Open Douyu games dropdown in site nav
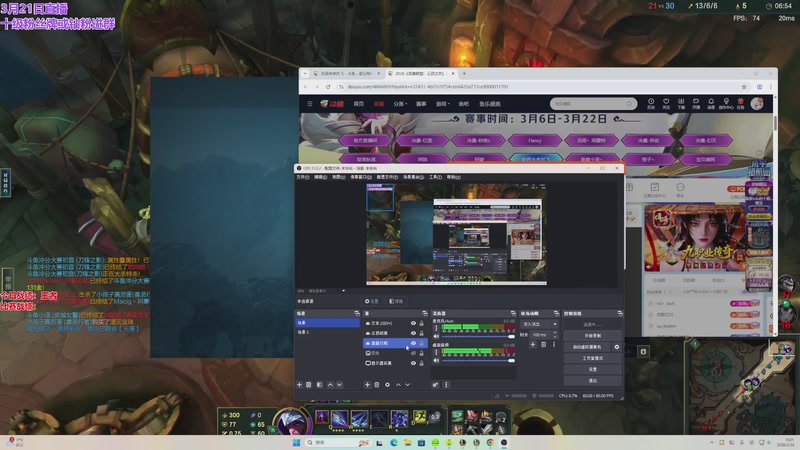 point(442,104)
